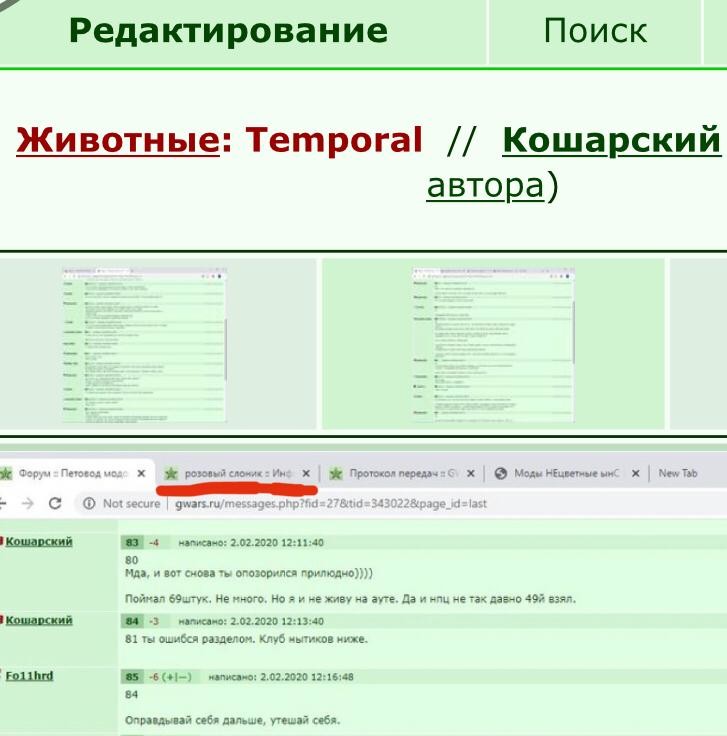Viewport: 727px width, 736px height.
Task: Click post number 85 badge
Action: pos(132,677)
